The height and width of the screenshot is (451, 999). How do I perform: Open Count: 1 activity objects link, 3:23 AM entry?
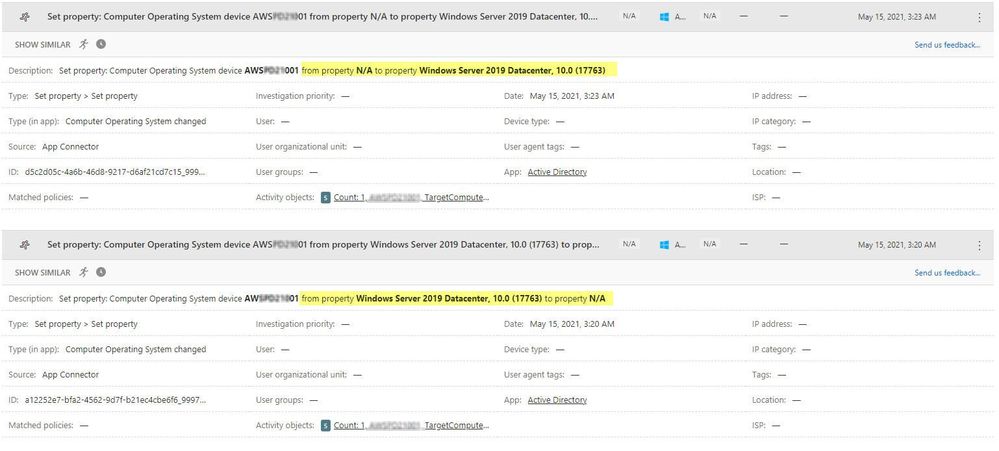412,197
